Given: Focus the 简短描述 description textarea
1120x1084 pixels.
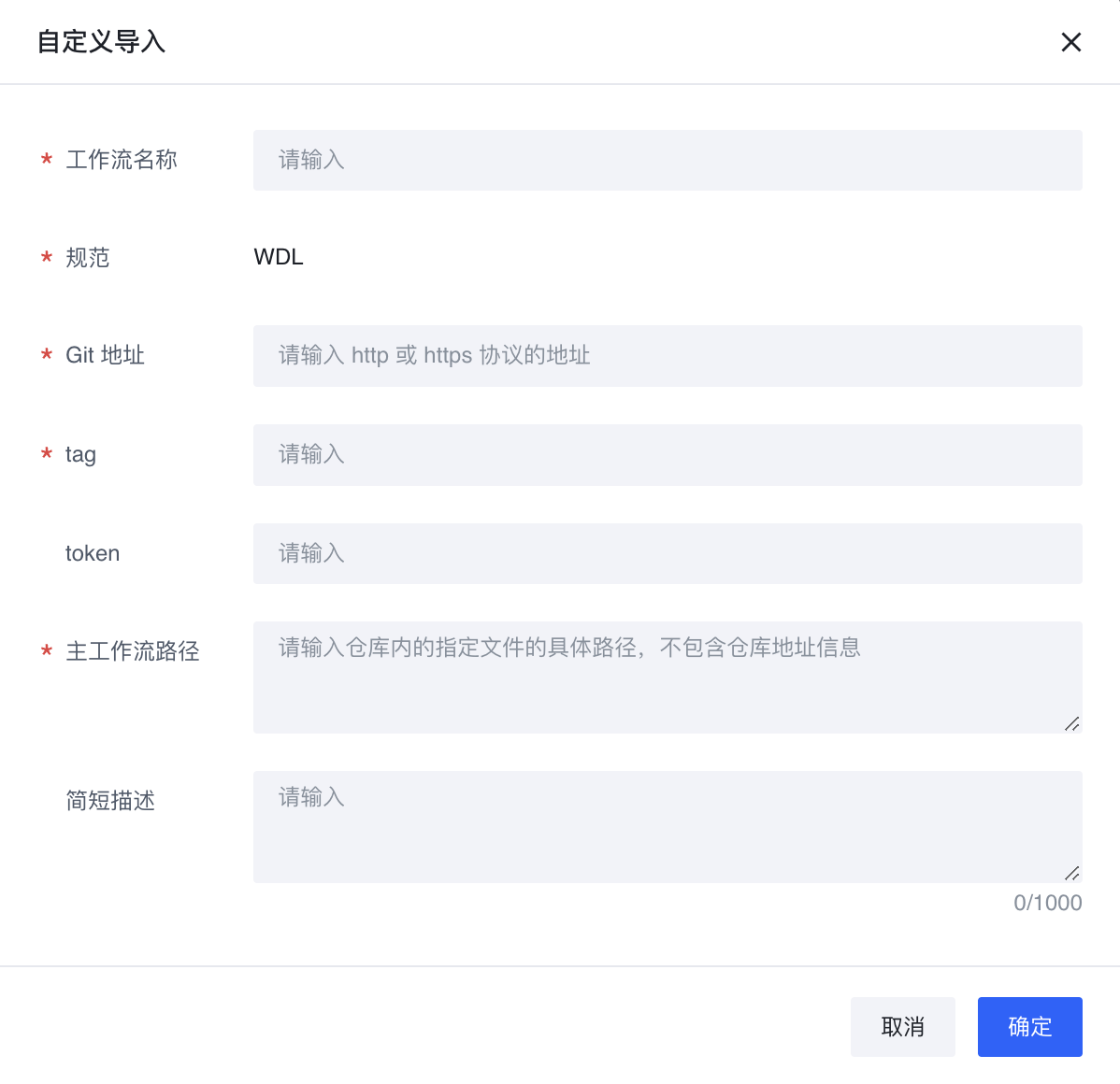Looking at the screenshot, I should click(x=667, y=826).
